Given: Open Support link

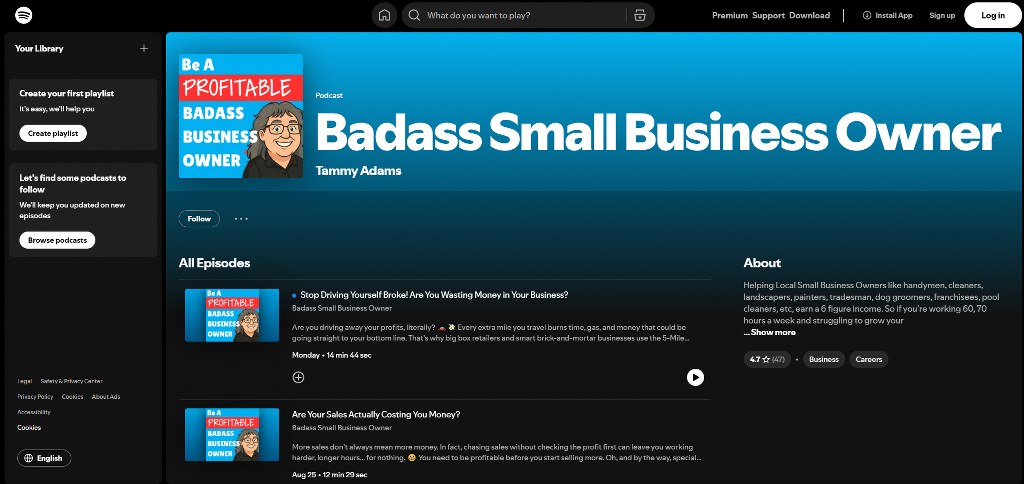Looking at the screenshot, I should click(768, 15).
